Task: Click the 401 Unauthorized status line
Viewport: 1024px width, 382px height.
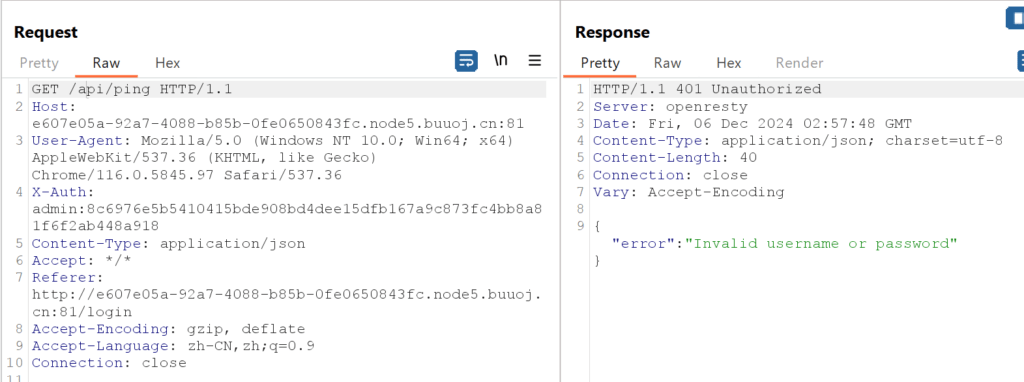Action: point(707,89)
